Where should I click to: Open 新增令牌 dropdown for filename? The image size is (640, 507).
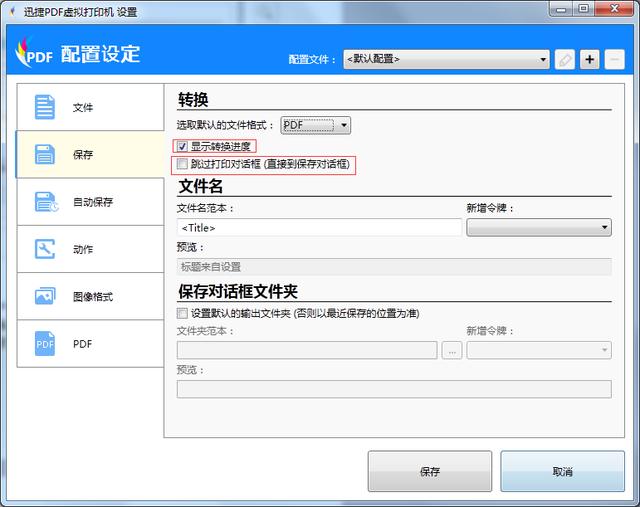click(x=538, y=228)
